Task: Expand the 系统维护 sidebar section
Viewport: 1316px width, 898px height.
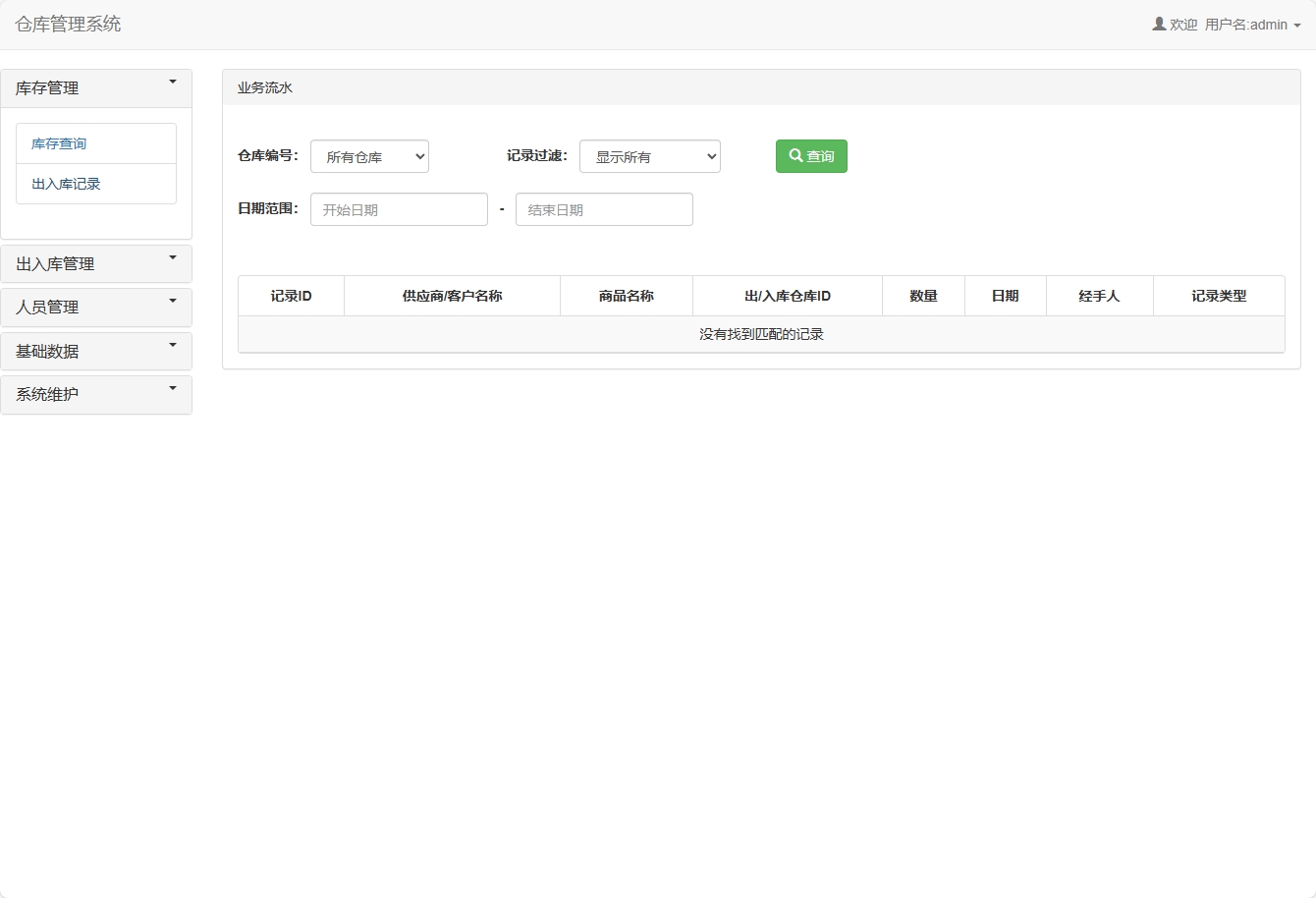Action: (95, 394)
